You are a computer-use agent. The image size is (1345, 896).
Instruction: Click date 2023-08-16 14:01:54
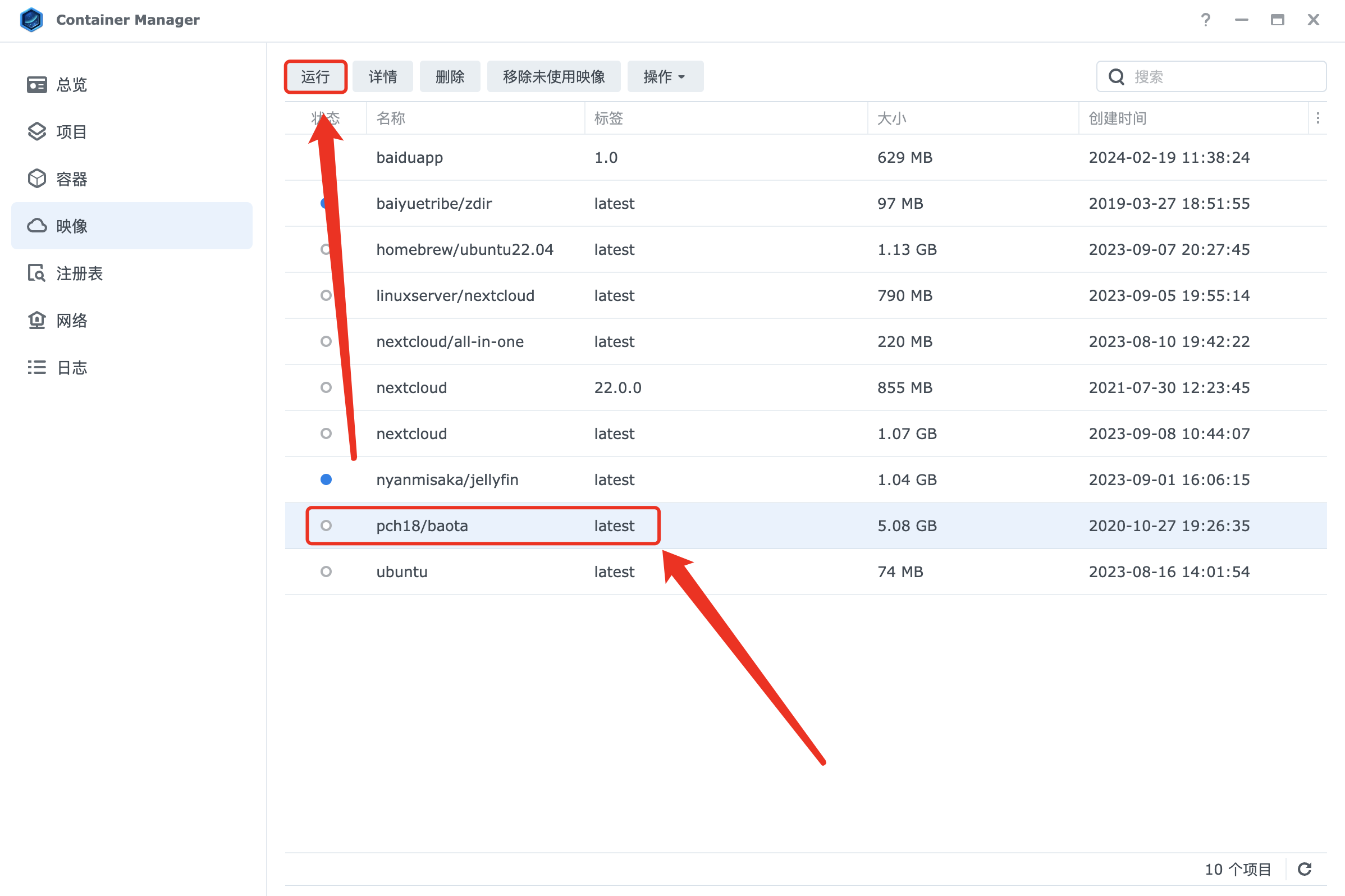point(1169,572)
